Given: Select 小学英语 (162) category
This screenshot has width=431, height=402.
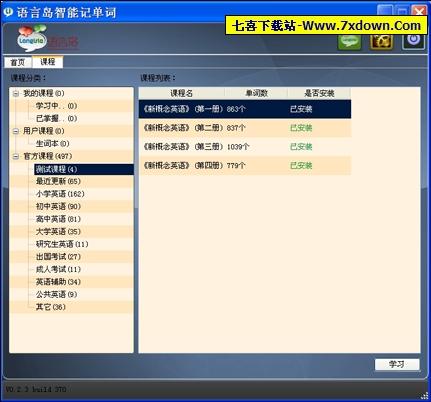Looking at the screenshot, I should pos(60,194).
